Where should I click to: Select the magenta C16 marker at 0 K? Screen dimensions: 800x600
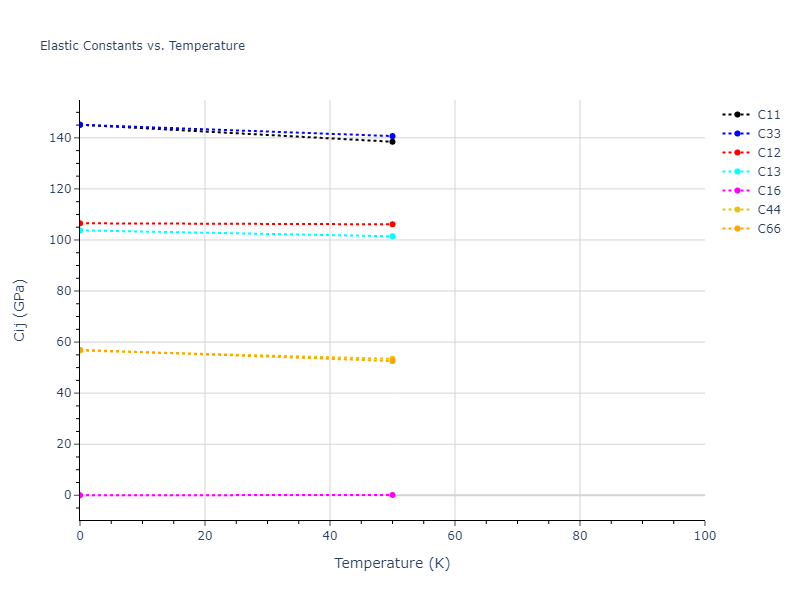pos(80,495)
